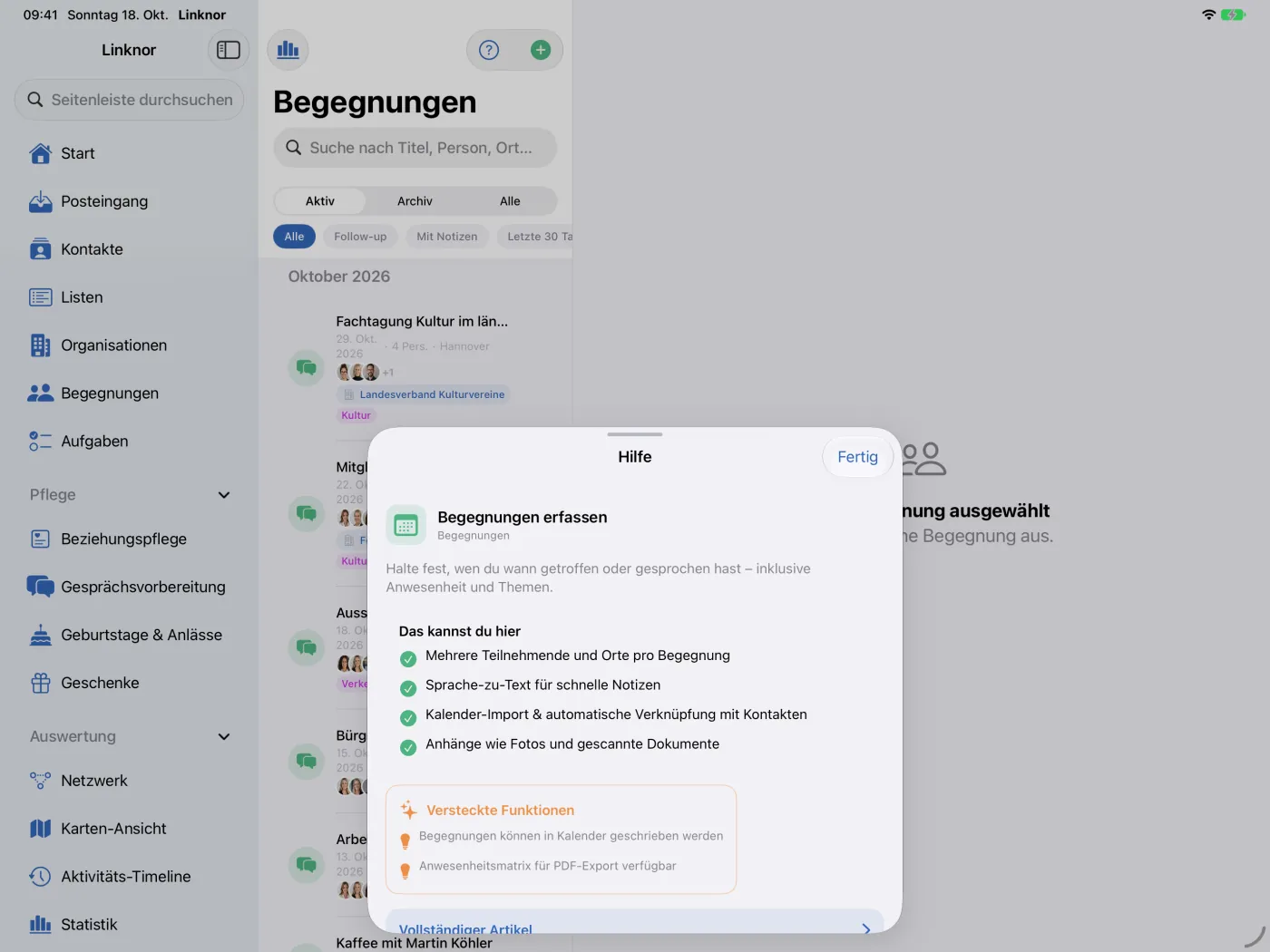Toggle the sidebar panel icon
The image size is (1270, 952).
pyautogui.click(x=229, y=50)
